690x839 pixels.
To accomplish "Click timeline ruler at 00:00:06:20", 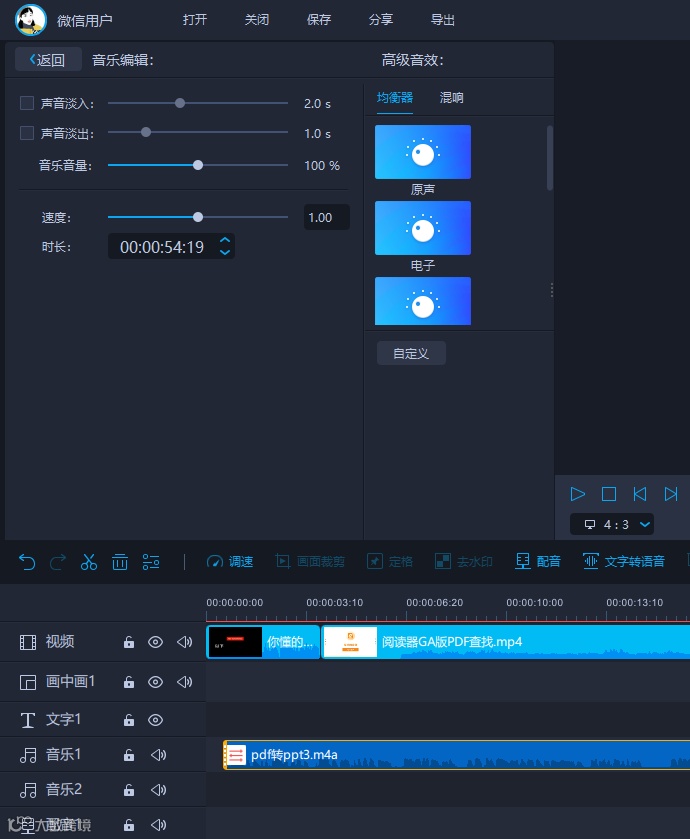I will click(x=434, y=602).
